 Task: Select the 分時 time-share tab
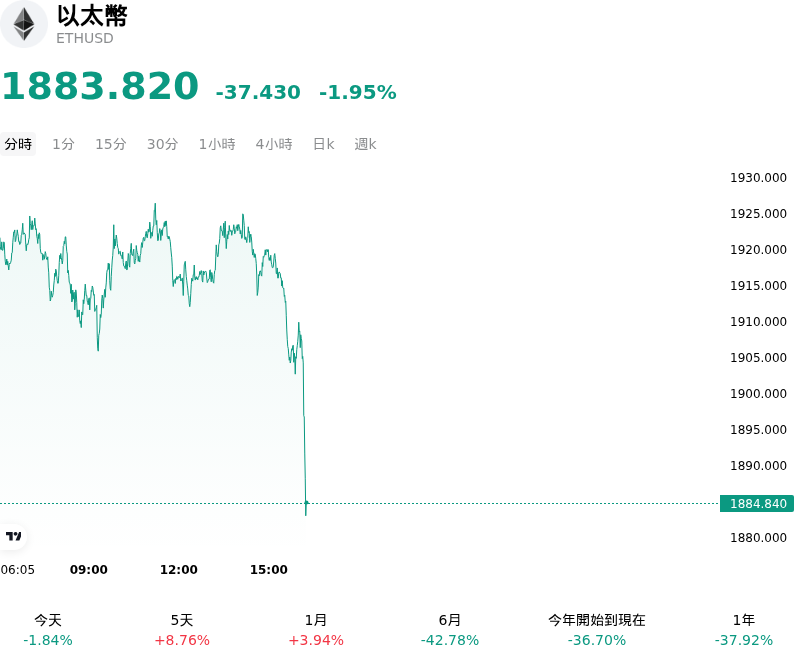point(18,144)
